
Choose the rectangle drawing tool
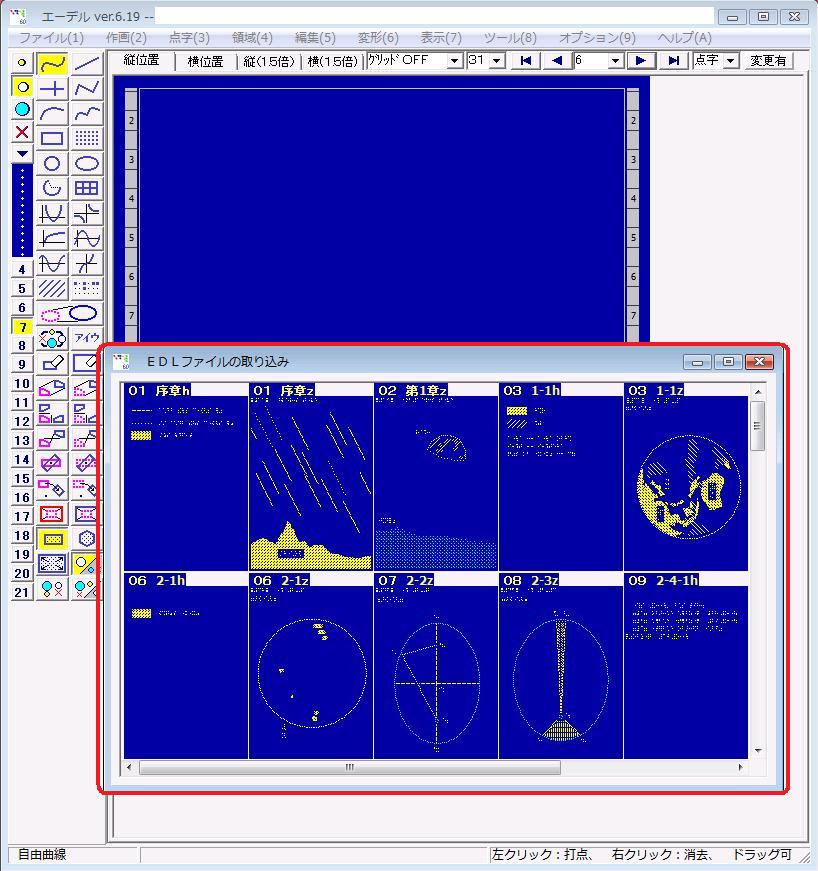click(x=52, y=139)
